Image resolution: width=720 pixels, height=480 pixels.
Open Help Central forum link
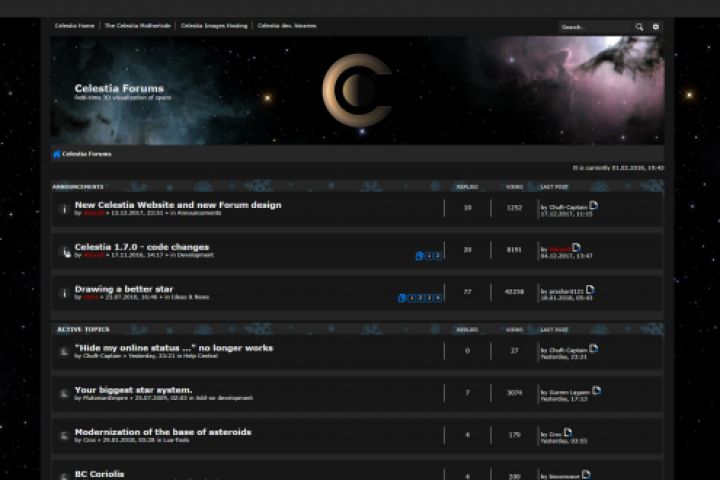pyautogui.click(x=200, y=356)
